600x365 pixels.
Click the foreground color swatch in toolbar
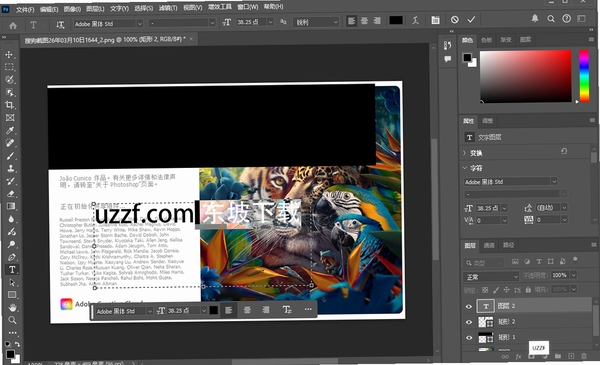pos(10,354)
